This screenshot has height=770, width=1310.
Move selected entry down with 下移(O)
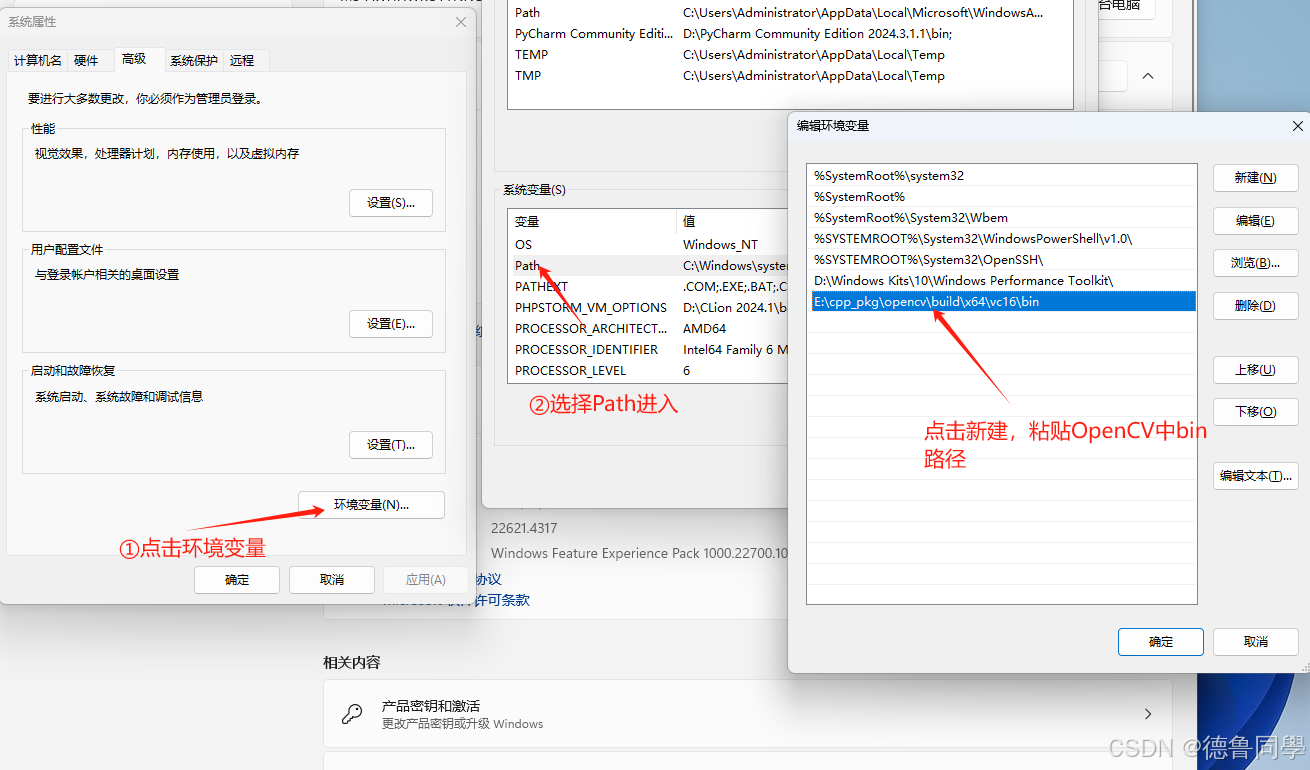point(1255,412)
